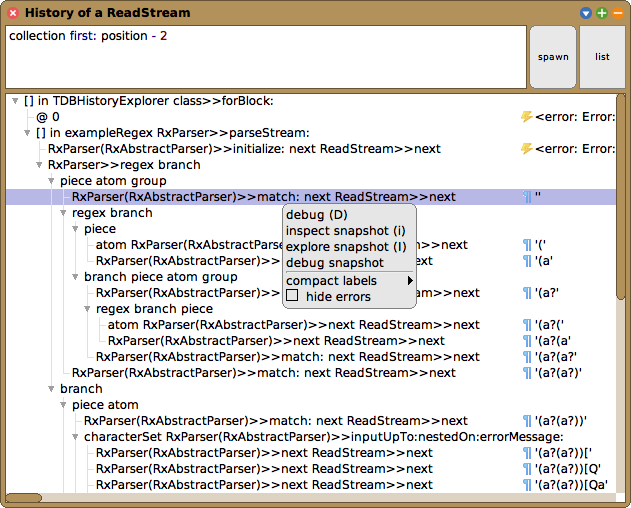
Task: Click the horizontal scrollbar thumb at bottom
Action: click(x=22, y=497)
